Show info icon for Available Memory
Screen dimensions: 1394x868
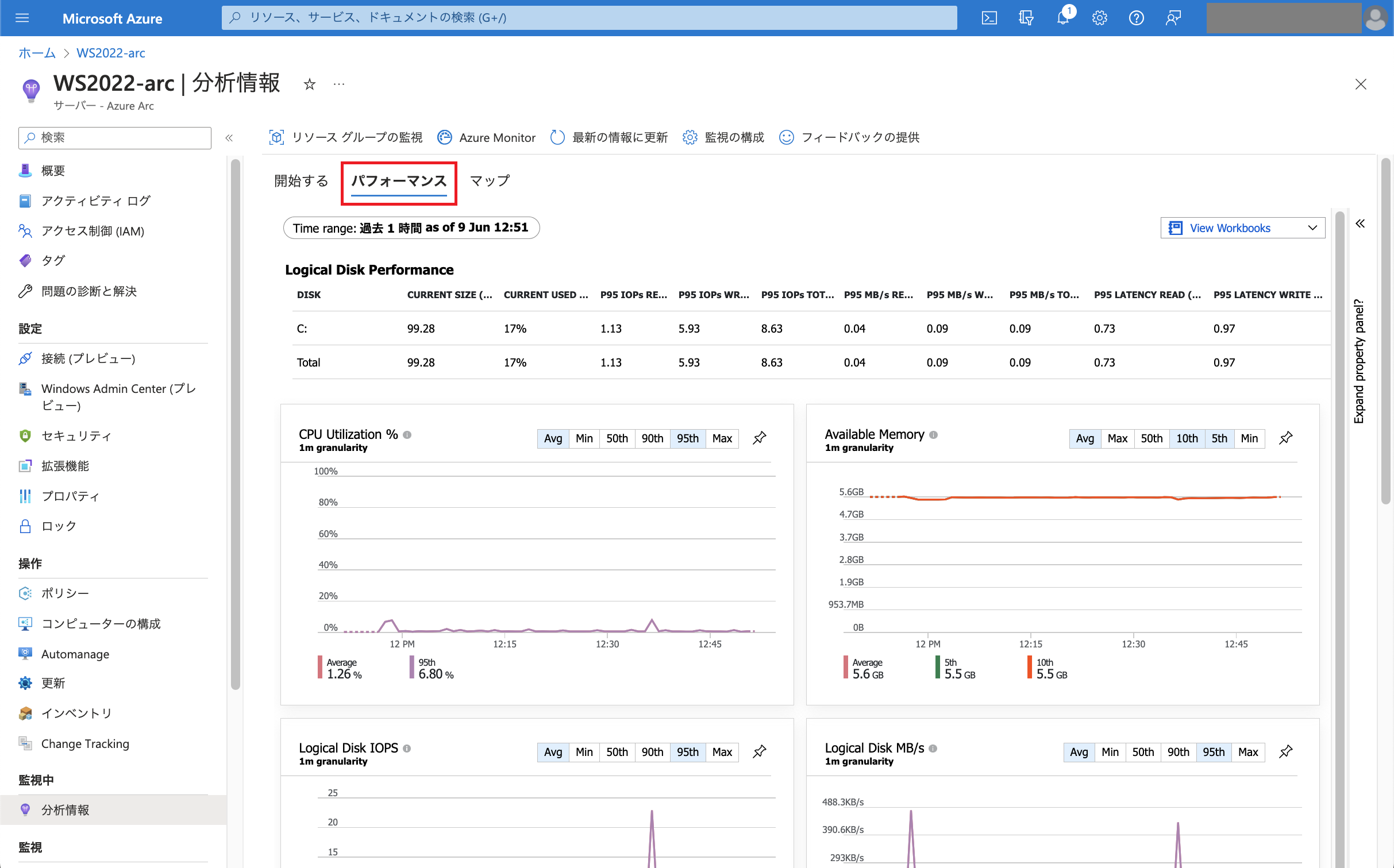[934, 435]
